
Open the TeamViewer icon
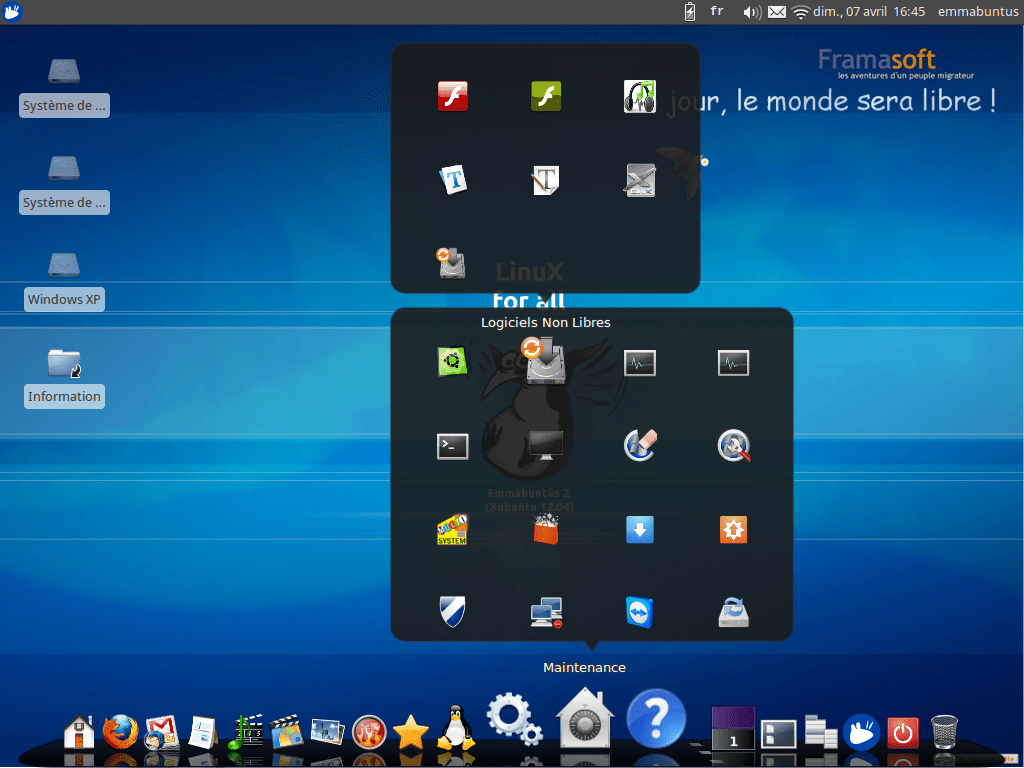coord(639,612)
